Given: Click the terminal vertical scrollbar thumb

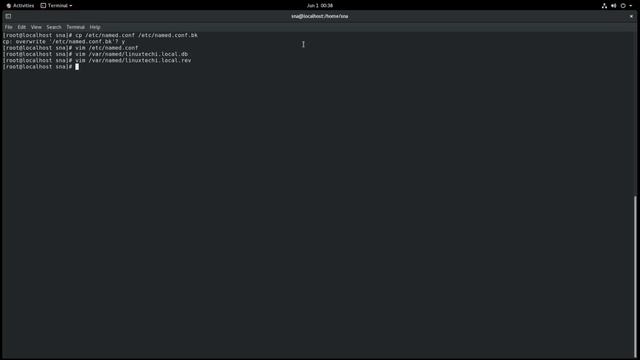Looking at the screenshot, I should 635,276.
